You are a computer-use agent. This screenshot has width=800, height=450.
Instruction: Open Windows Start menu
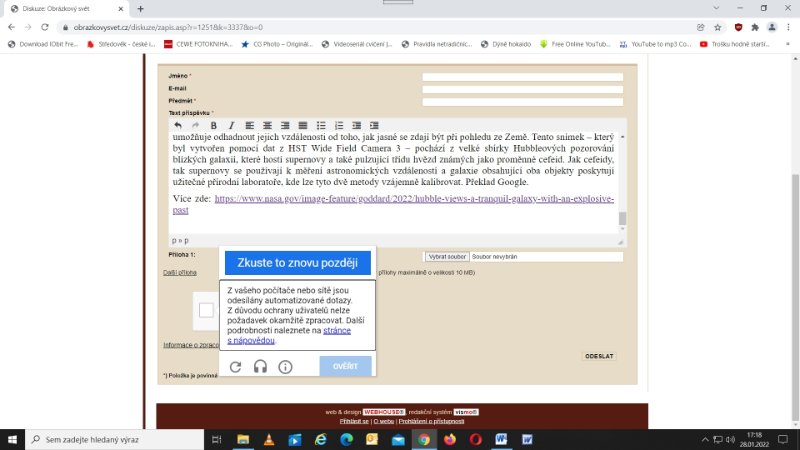coord(12,439)
